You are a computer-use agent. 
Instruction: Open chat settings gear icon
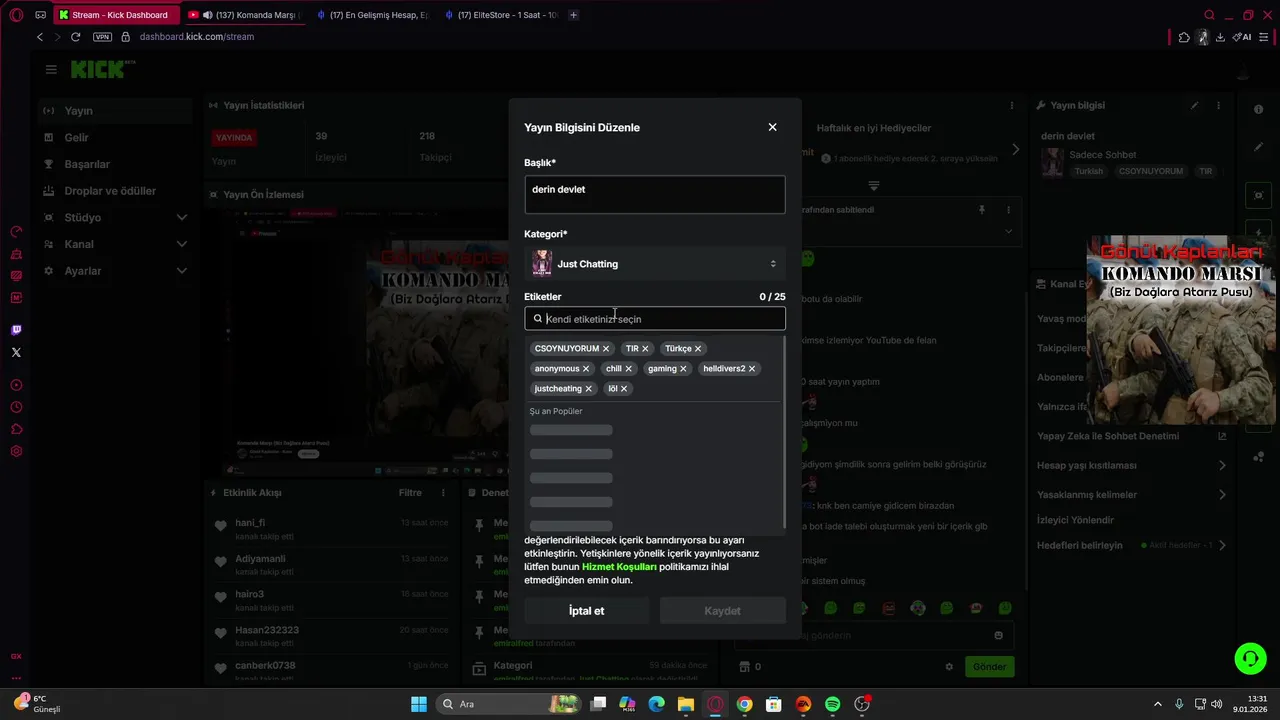pos(949,667)
